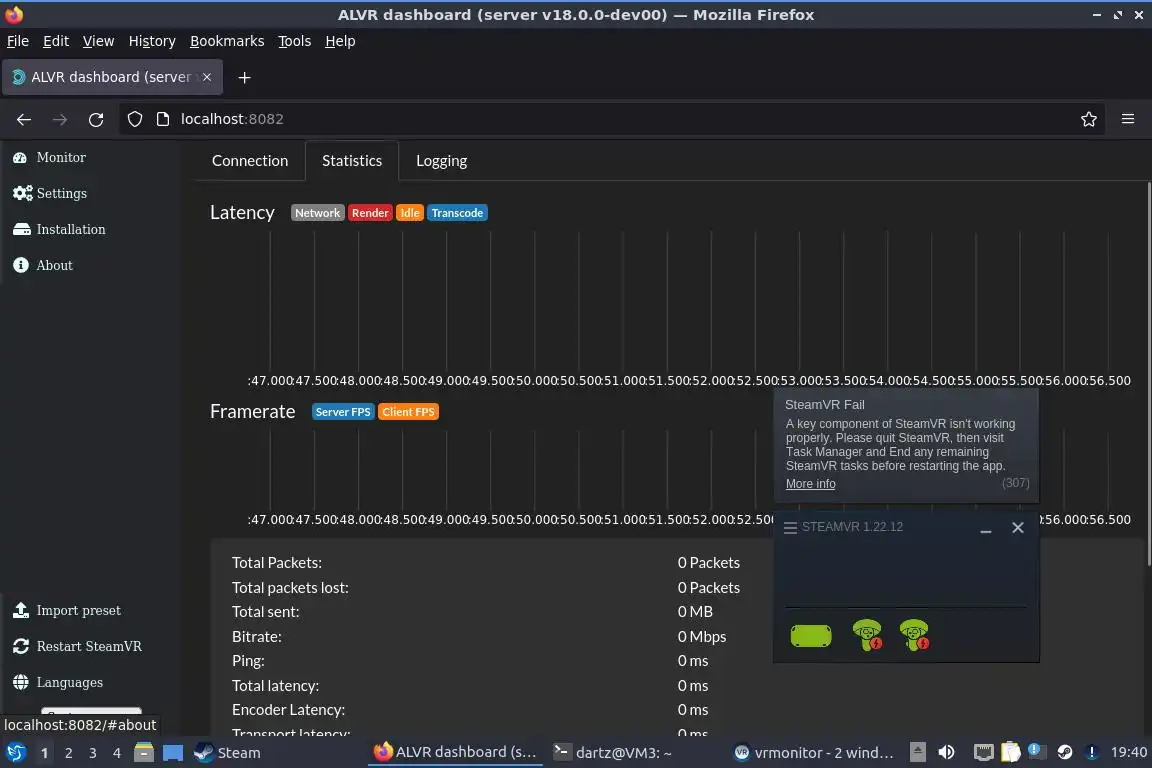Select the Statistics tab

coord(352,161)
